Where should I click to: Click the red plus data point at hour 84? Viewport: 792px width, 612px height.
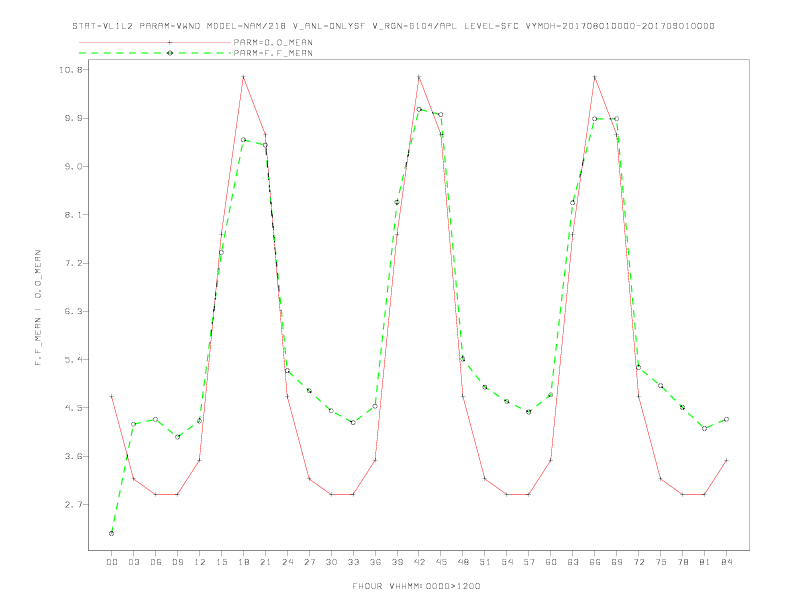click(x=727, y=460)
